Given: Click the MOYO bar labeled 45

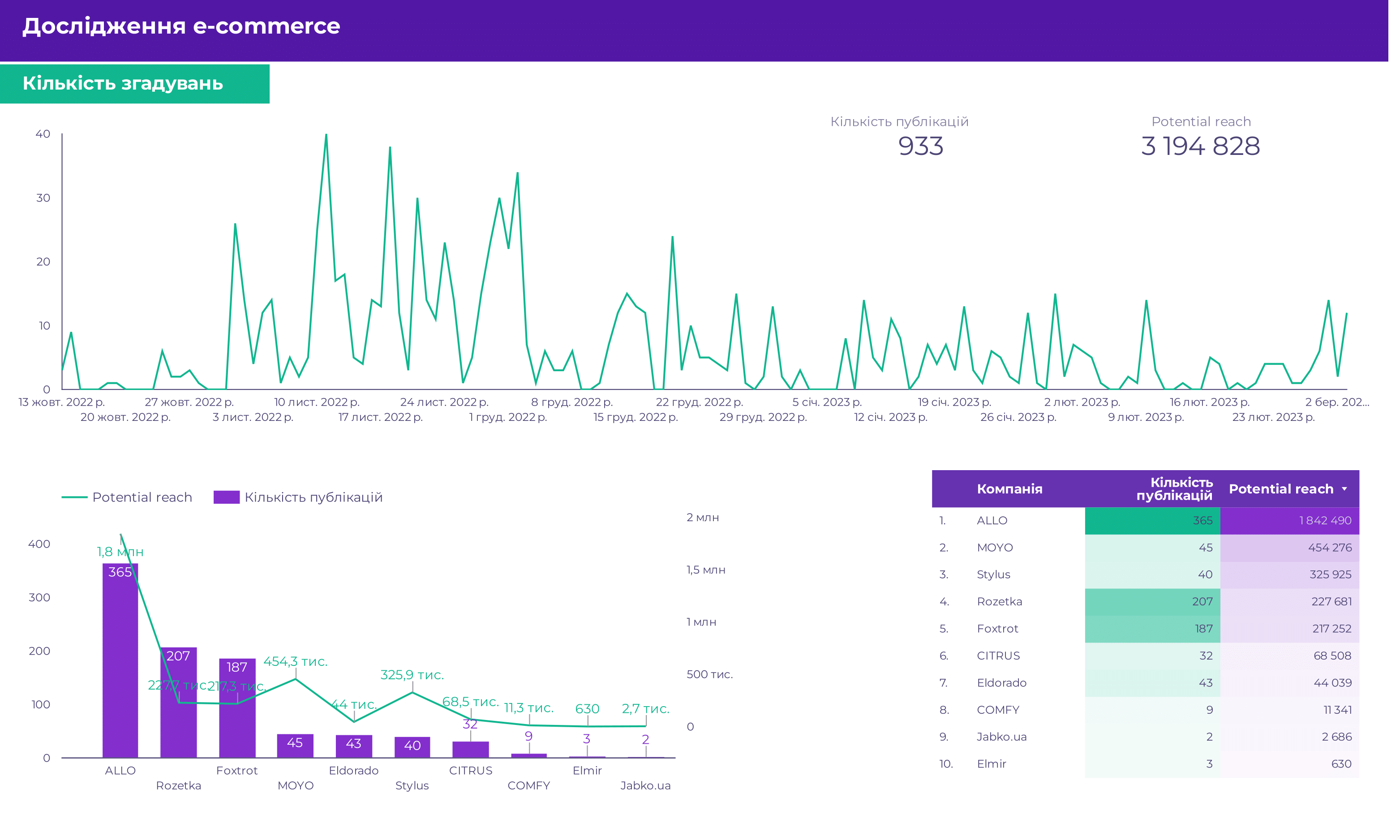Looking at the screenshot, I should pyautogui.click(x=295, y=746).
